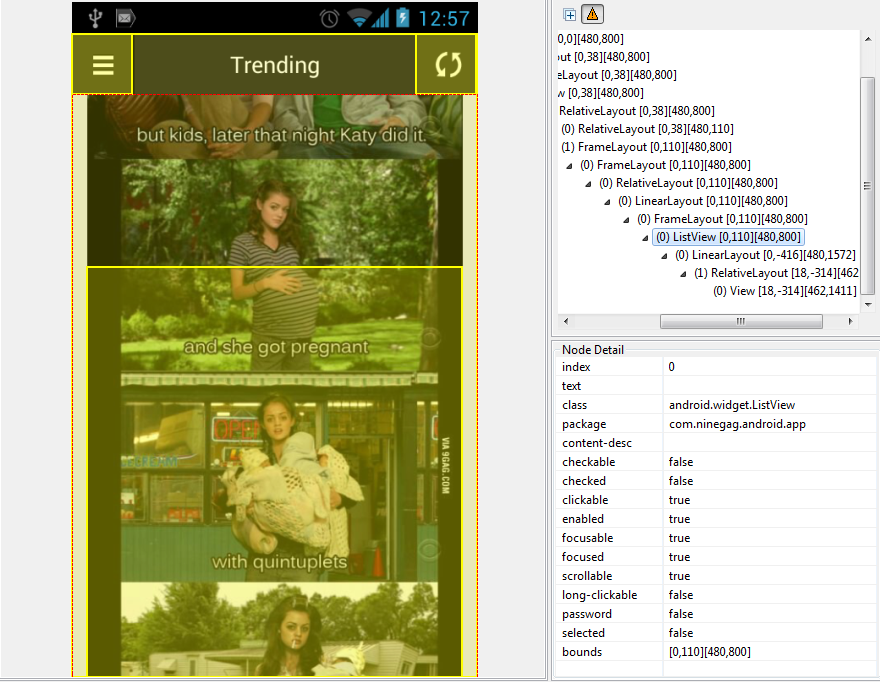Click the index value 0
This screenshot has width=880, height=682.
(671, 367)
